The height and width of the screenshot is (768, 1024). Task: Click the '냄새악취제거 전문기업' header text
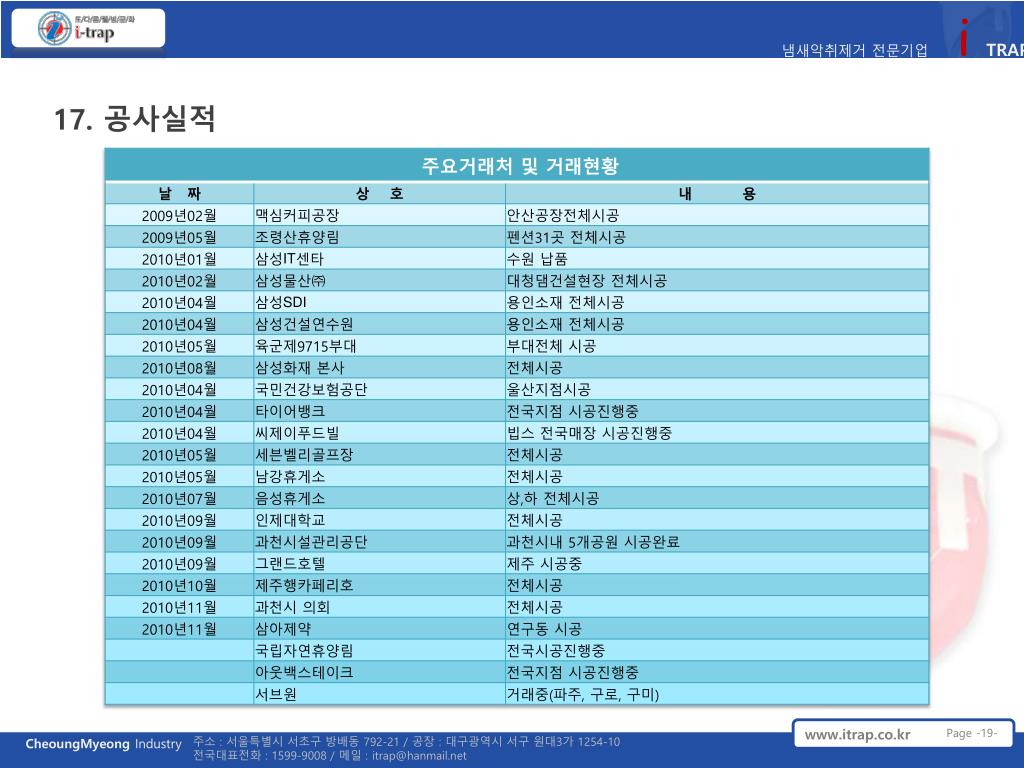[x=855, y=50]
